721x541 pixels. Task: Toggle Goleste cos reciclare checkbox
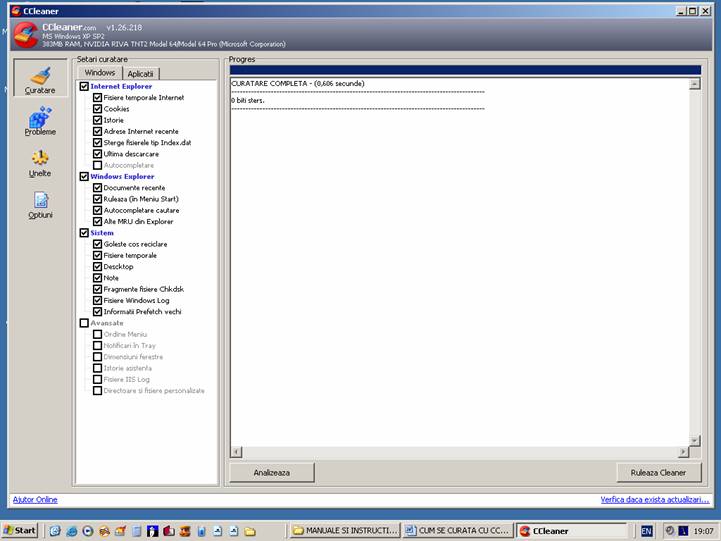[97, 244]
